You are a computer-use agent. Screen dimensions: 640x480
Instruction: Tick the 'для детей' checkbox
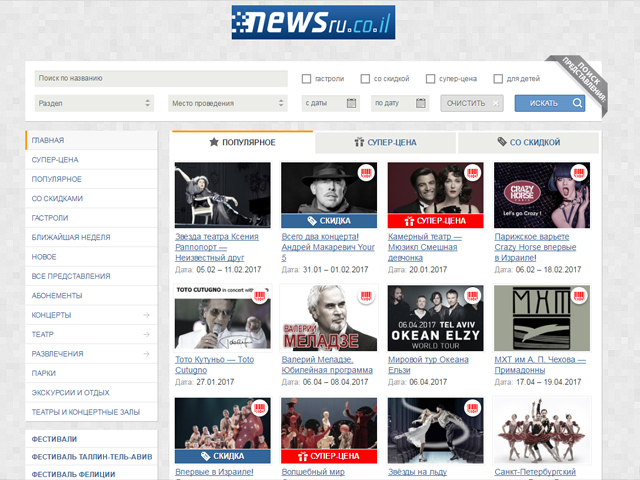[x=498, y=79]
